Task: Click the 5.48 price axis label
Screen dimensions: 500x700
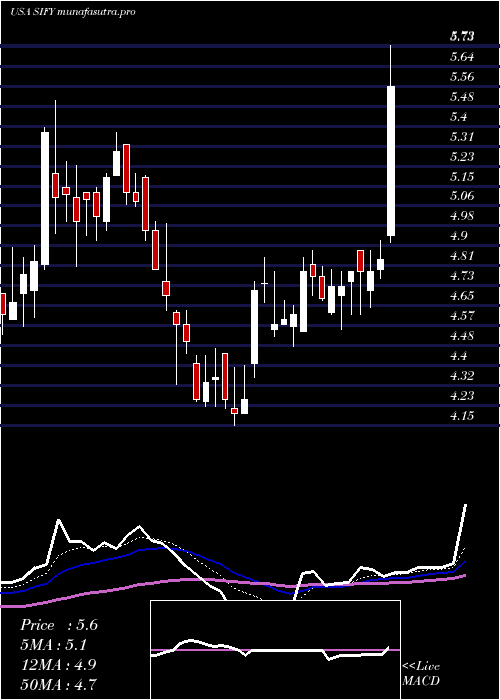Action: [x=462, y=97]
